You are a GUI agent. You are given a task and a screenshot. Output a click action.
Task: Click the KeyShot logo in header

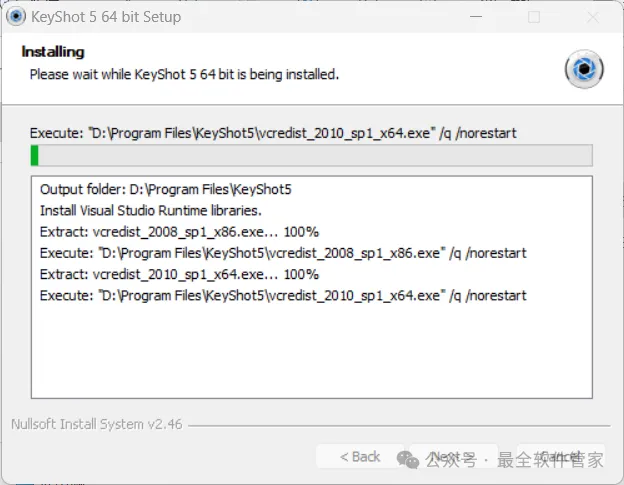[x=584, y=69]
